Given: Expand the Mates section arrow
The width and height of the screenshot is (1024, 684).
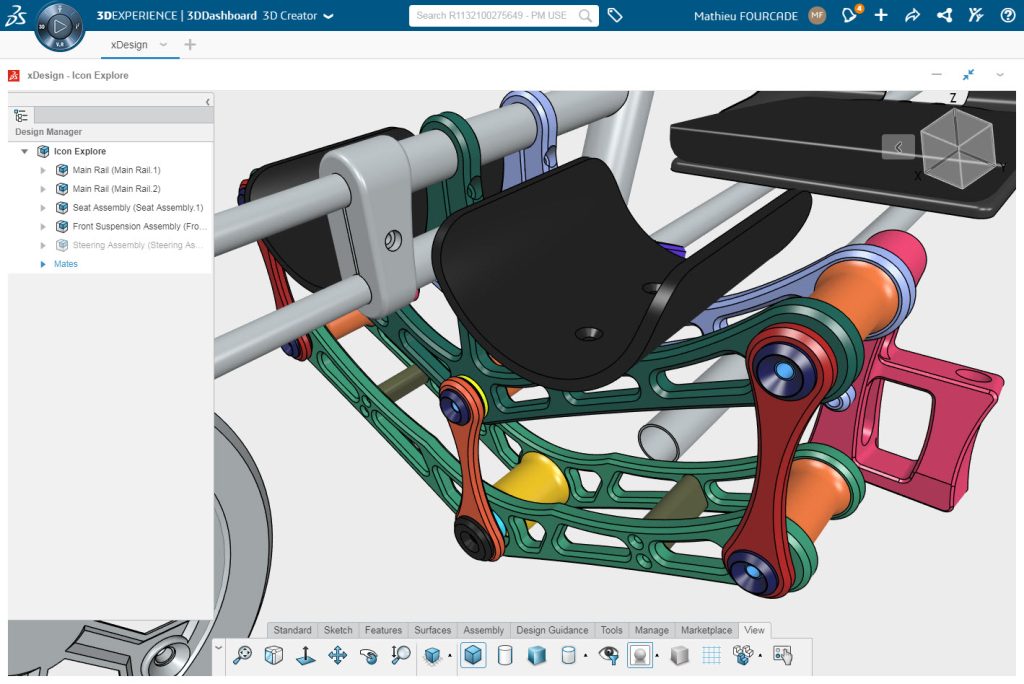Looking at the screenshot, I should click(x=43, y=264).
